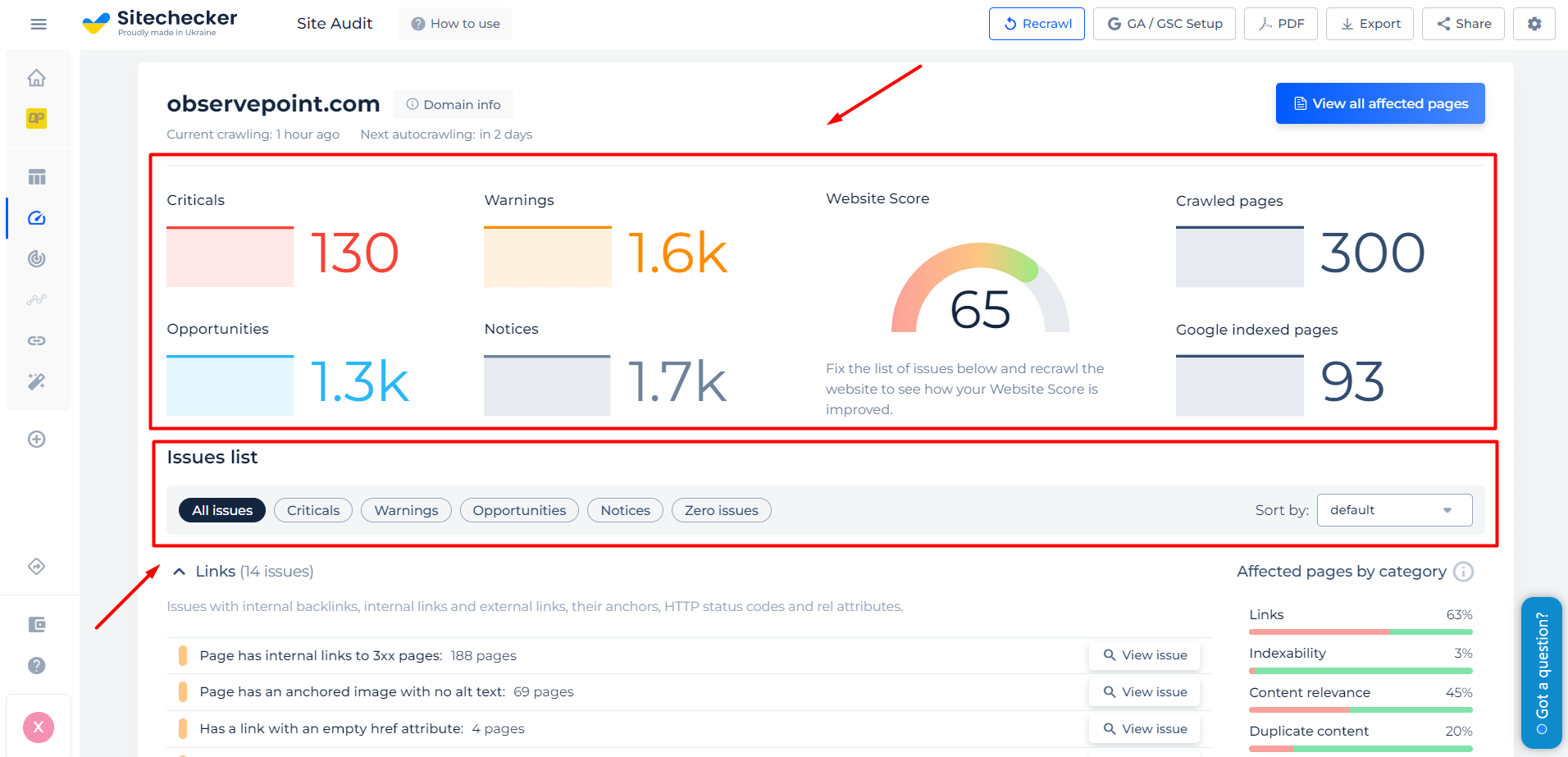The image size is (1568, 757).
Task: Download the PDF report
Action: (1280, 24)
